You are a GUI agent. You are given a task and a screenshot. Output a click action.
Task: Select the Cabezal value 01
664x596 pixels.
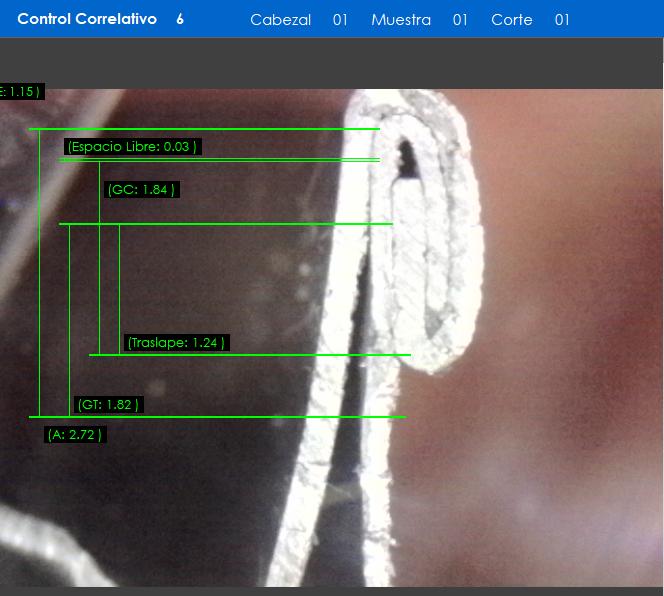click(x=340, y=20)
